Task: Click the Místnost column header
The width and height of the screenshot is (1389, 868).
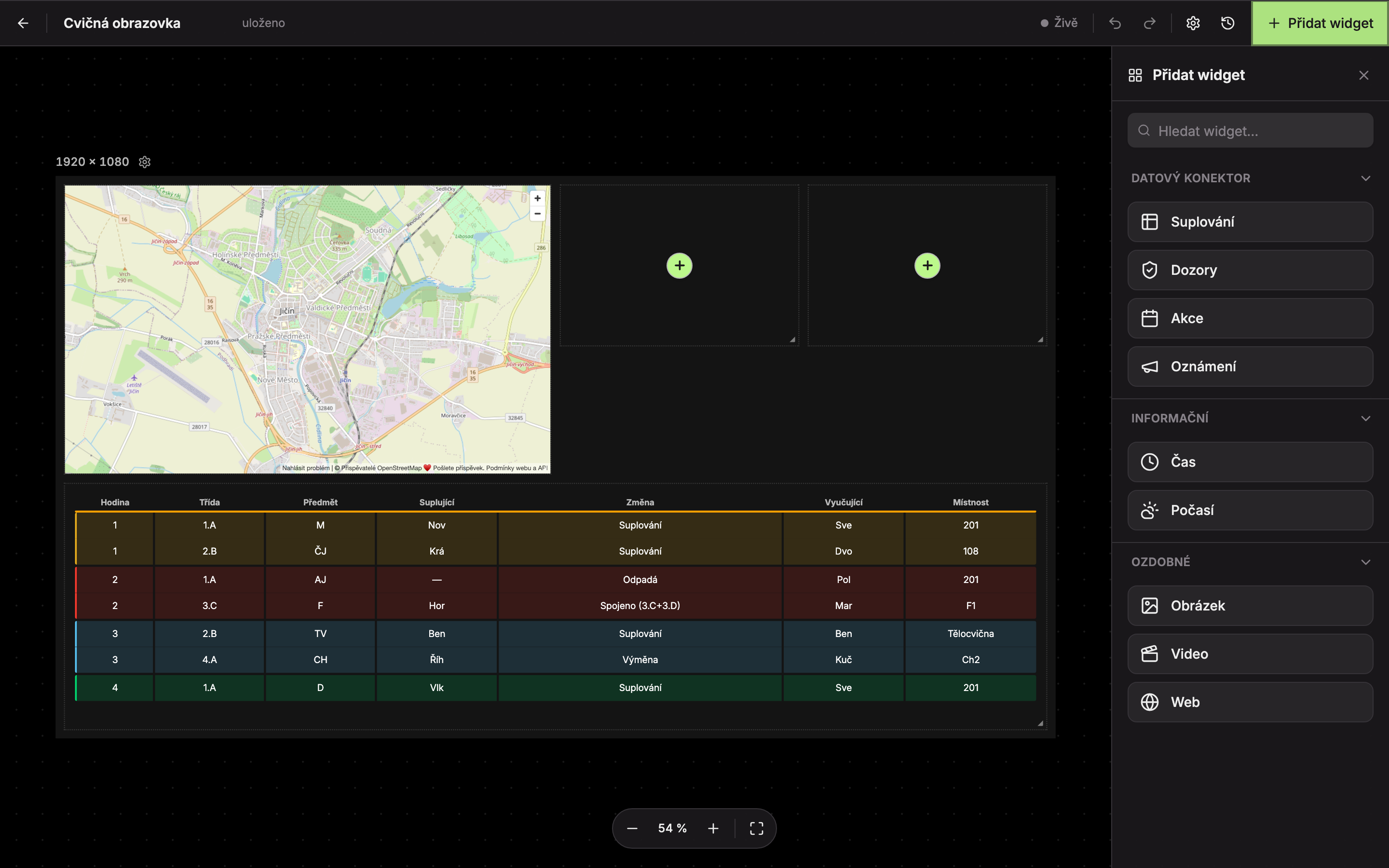Action: (970, 502)
